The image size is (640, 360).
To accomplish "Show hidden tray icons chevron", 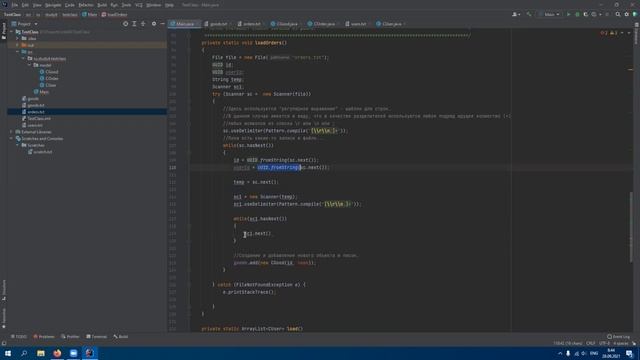I will point(560,353).
